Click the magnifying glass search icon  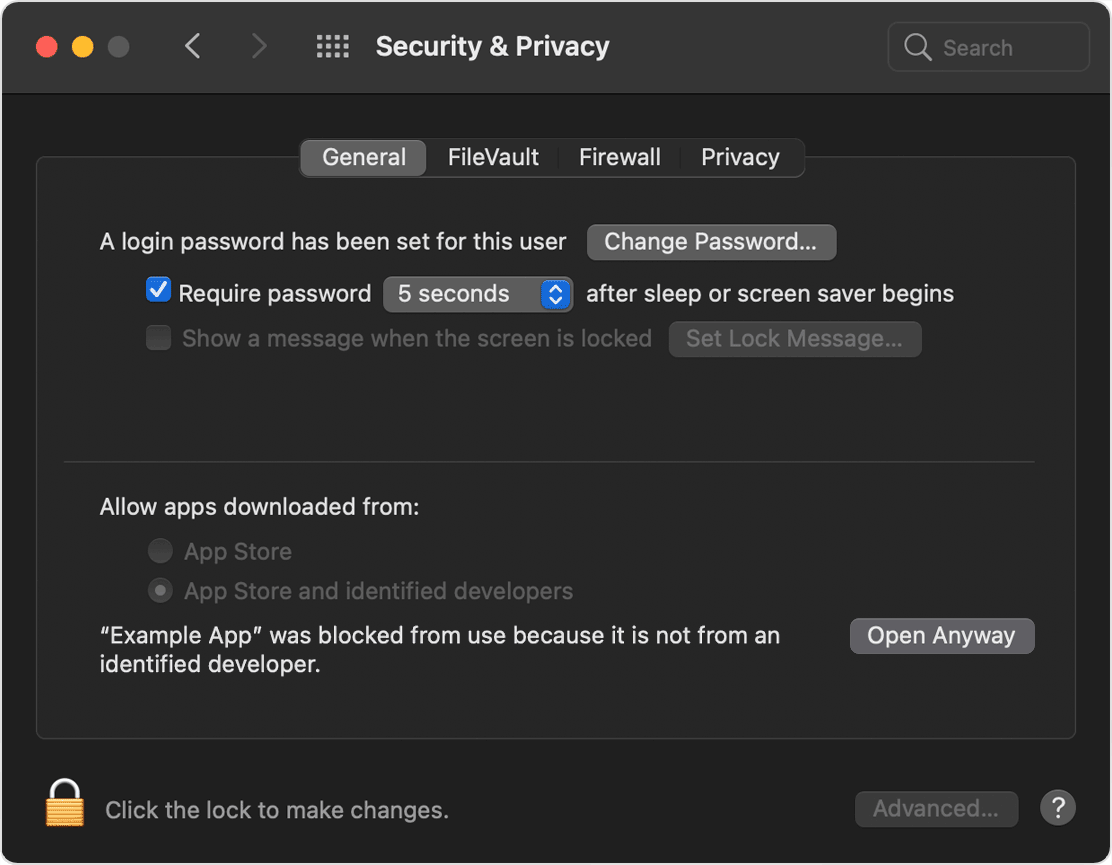point(917,47)
